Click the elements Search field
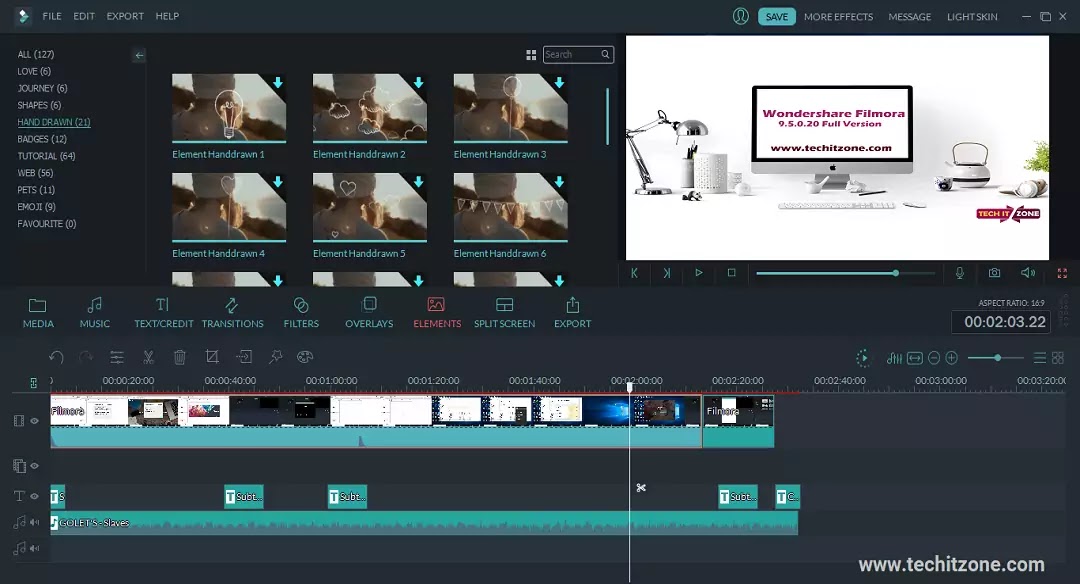 tap(578, 54)
